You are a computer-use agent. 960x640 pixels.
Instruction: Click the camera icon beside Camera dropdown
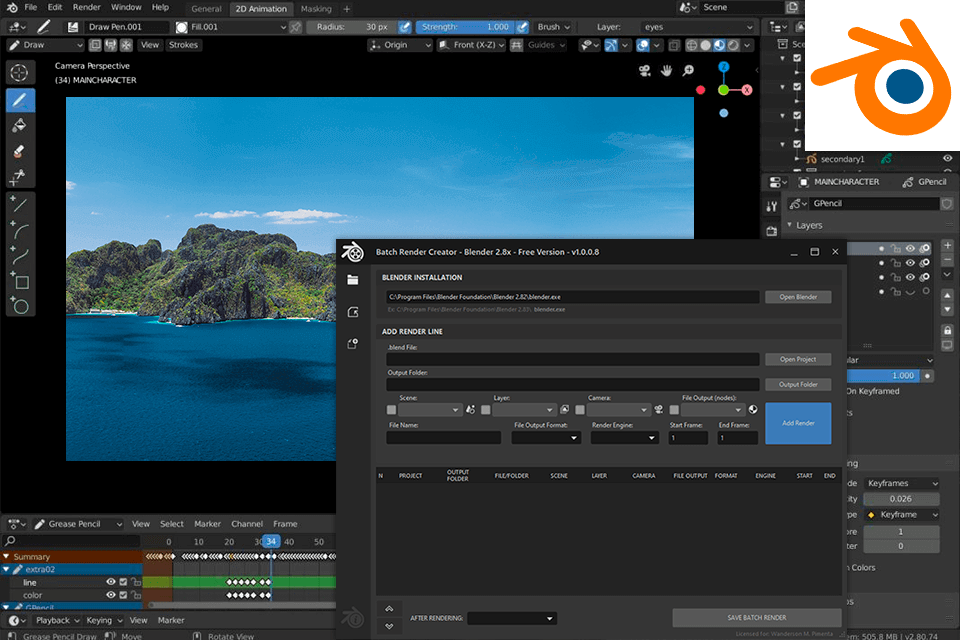(659, 410)
